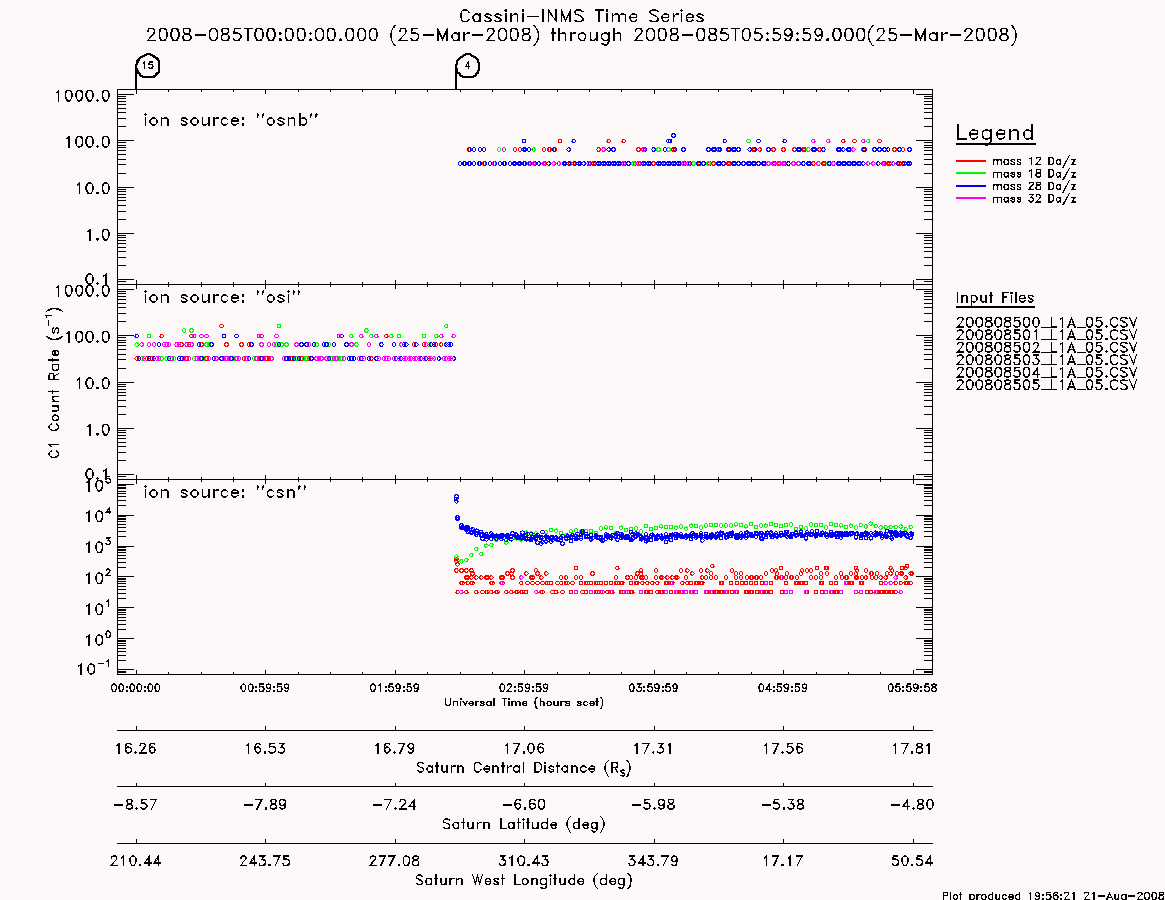The width and height of the screenshot is (1165, 900).
Task: Click the C1 Count Rate axis label
Action: pyautogui.click(x=55, y=382)
